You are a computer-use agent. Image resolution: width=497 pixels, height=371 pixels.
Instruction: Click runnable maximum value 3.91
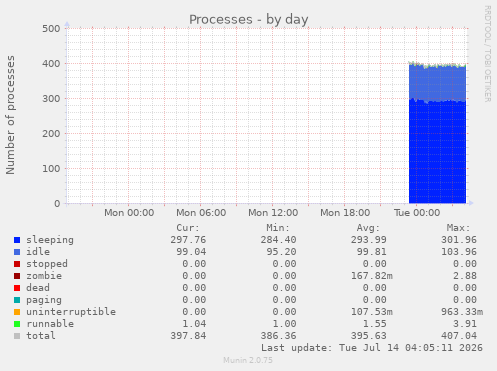(x=465, y=324)
